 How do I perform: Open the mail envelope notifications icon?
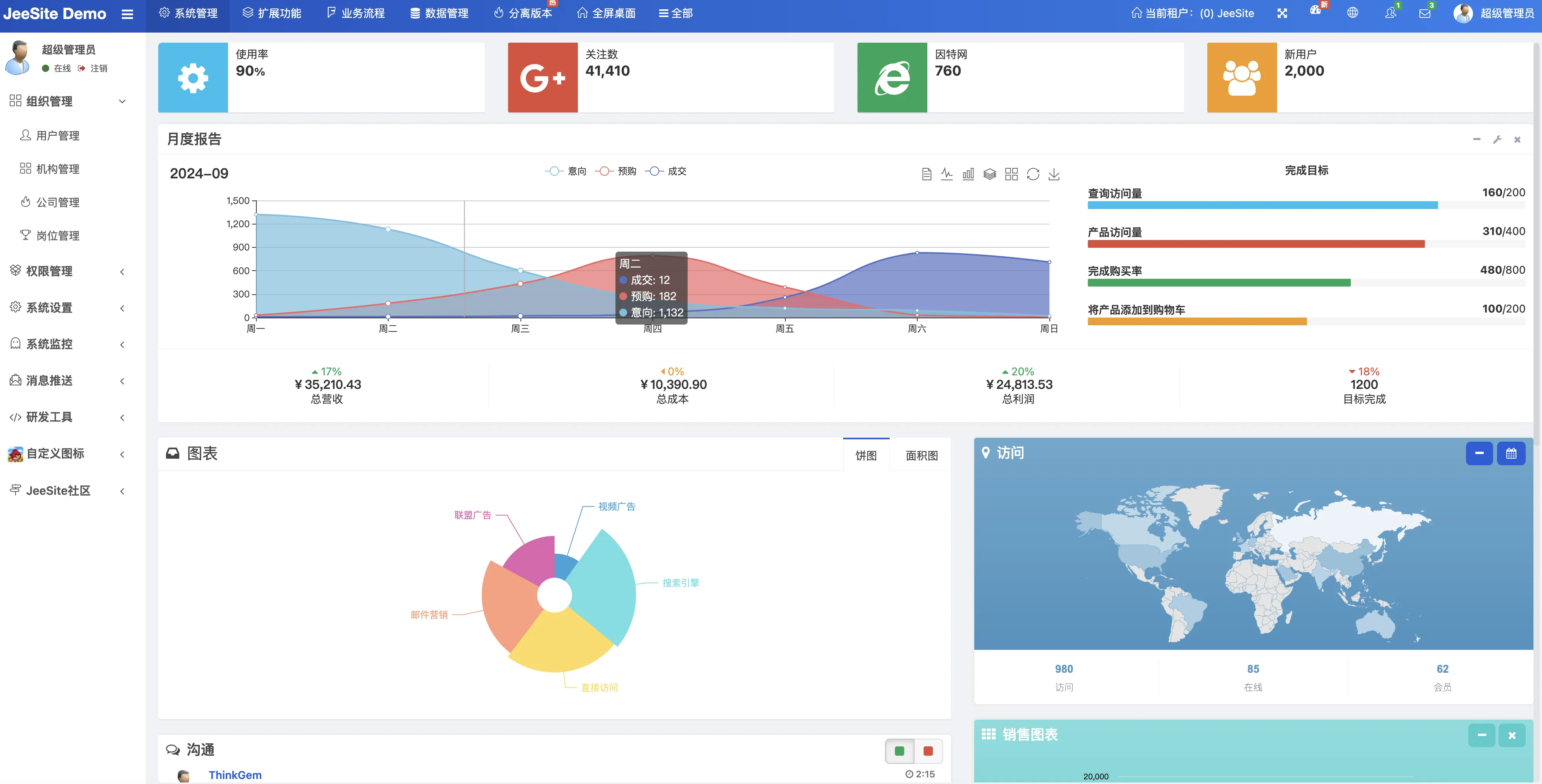(x=1424, y=13)
